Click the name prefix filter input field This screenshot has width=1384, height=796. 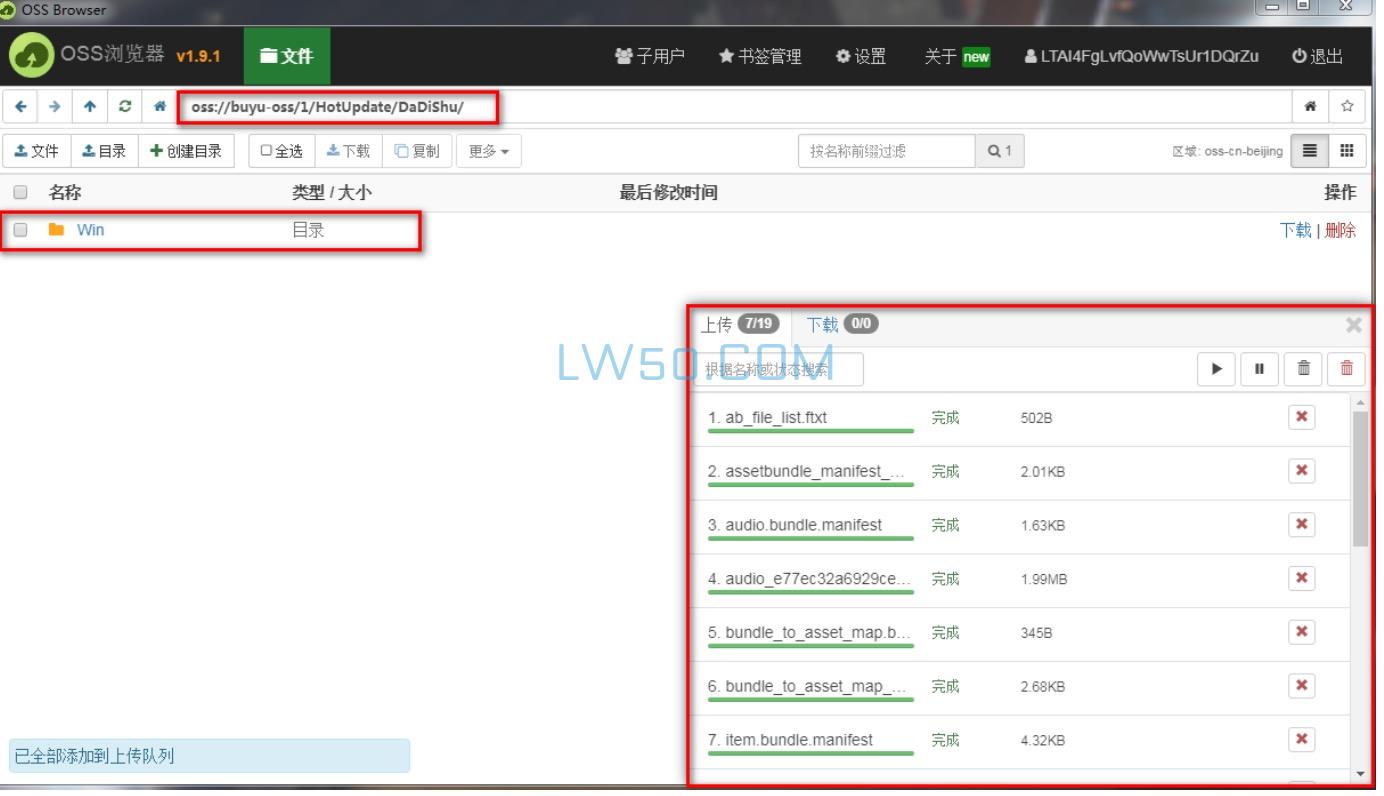tap(886, 151)
